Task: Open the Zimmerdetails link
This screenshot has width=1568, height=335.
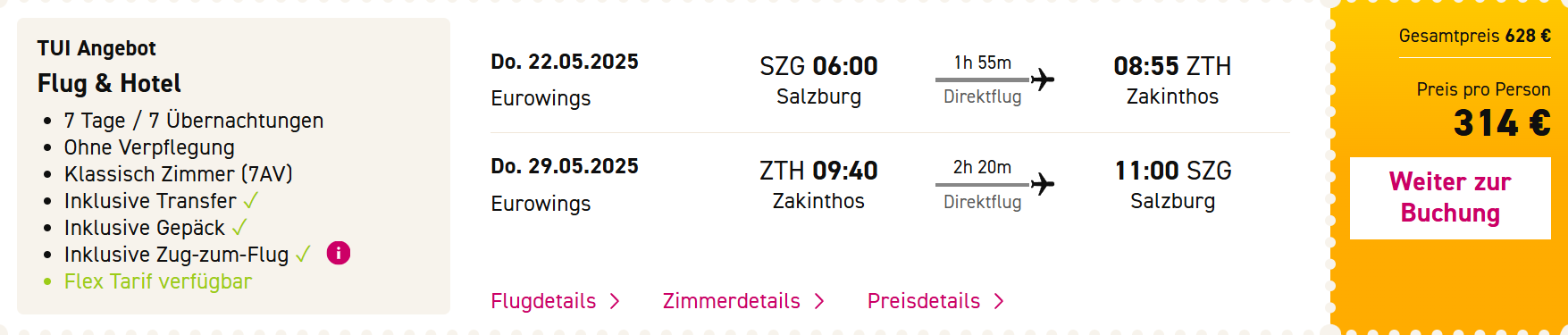Action: pos(731,301)
